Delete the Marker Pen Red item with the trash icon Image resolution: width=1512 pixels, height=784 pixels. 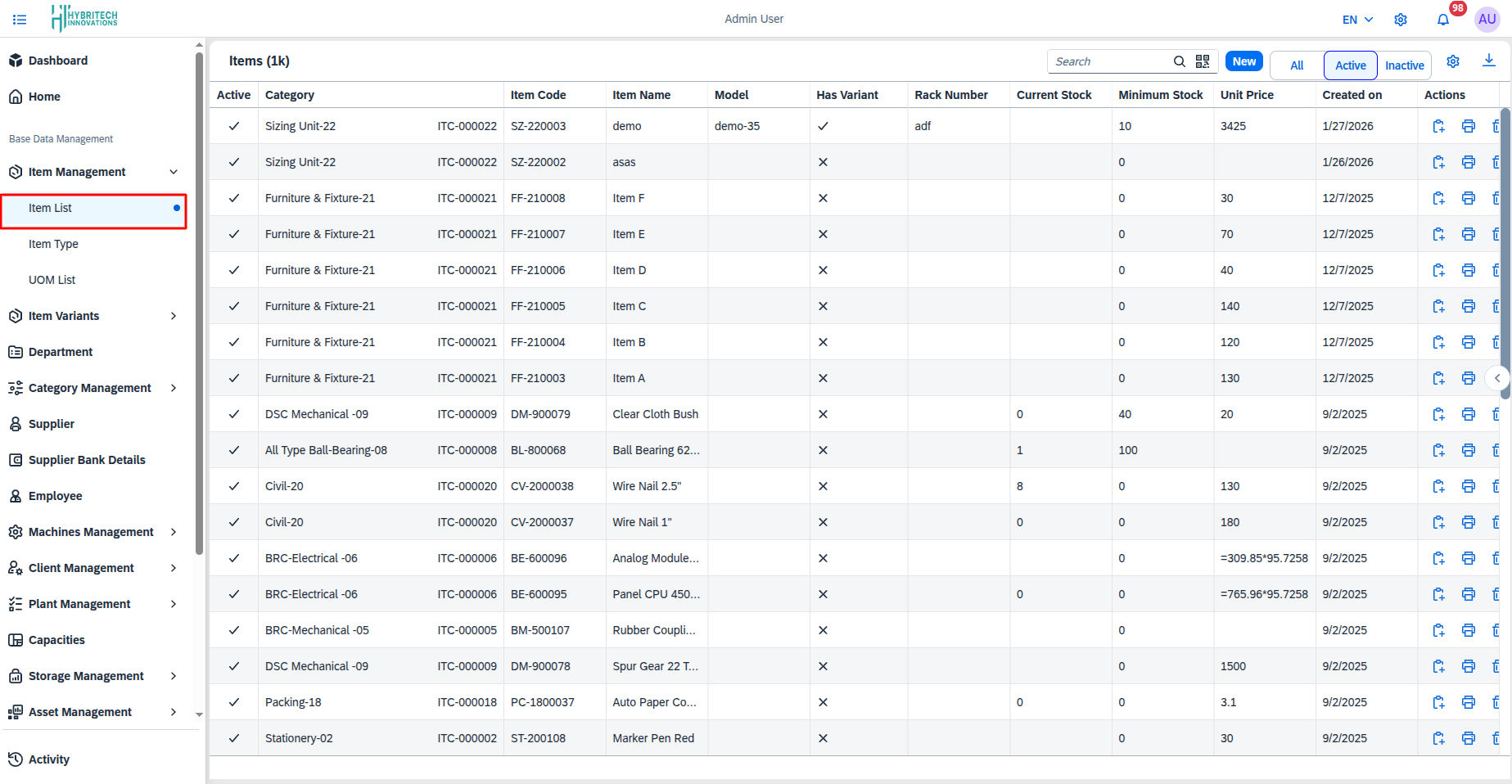tap(1496, 737)
